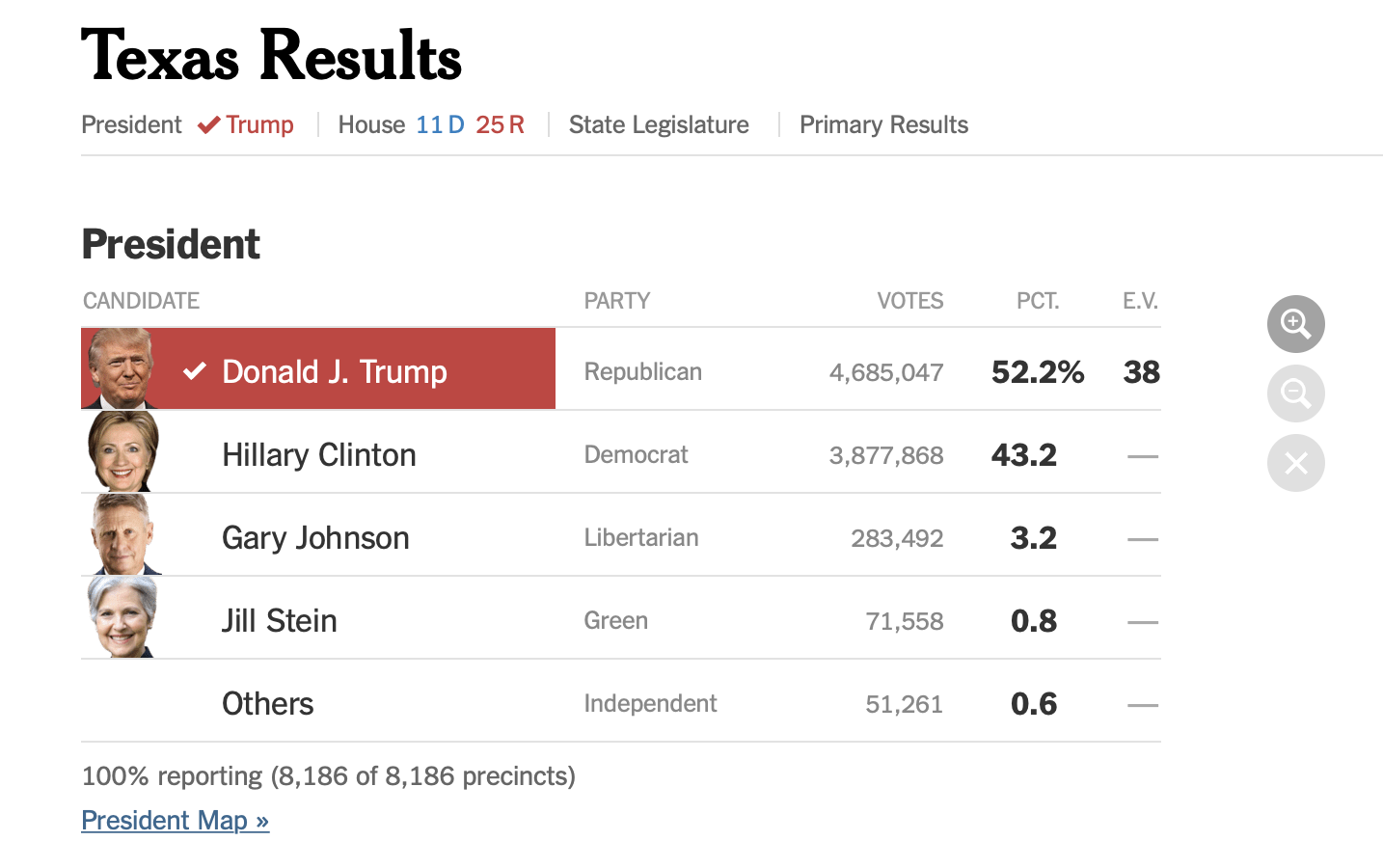Click the winner checkmark beside Donald J. Trump
This screenshot has height=868, width=1383.
point(195,371)
